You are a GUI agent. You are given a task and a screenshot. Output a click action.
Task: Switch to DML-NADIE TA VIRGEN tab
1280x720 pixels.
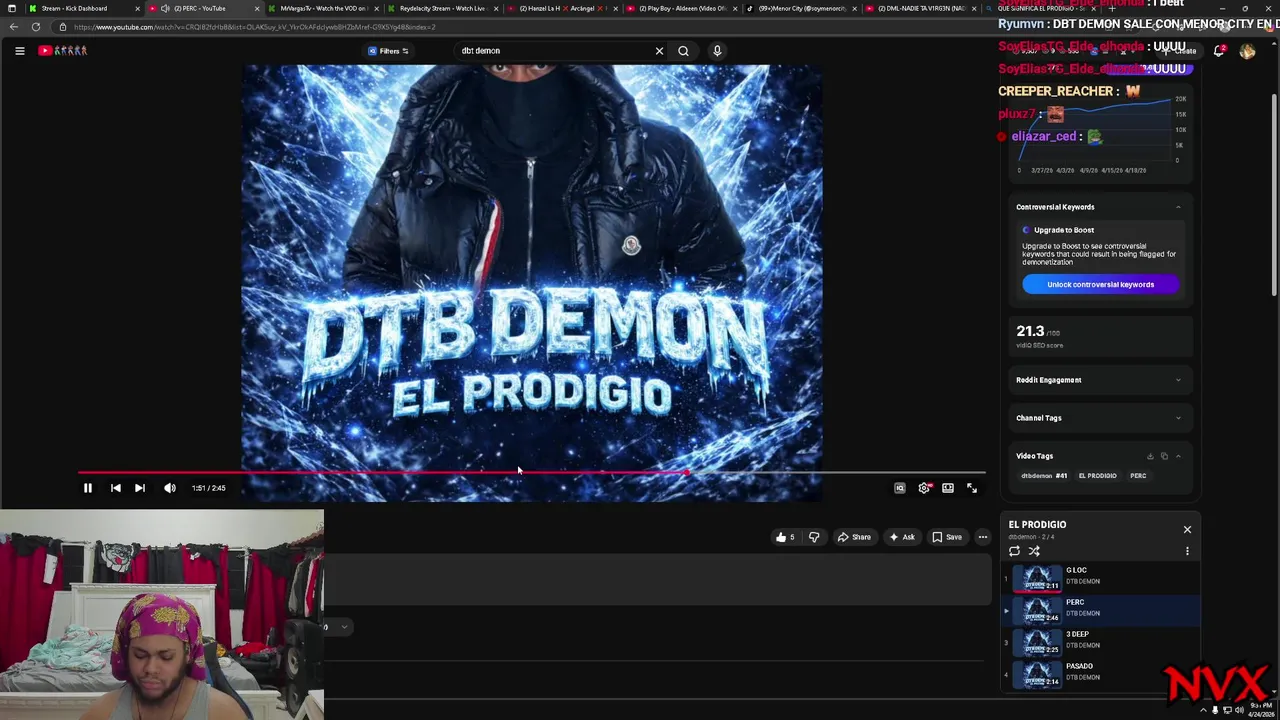point(920,8)
